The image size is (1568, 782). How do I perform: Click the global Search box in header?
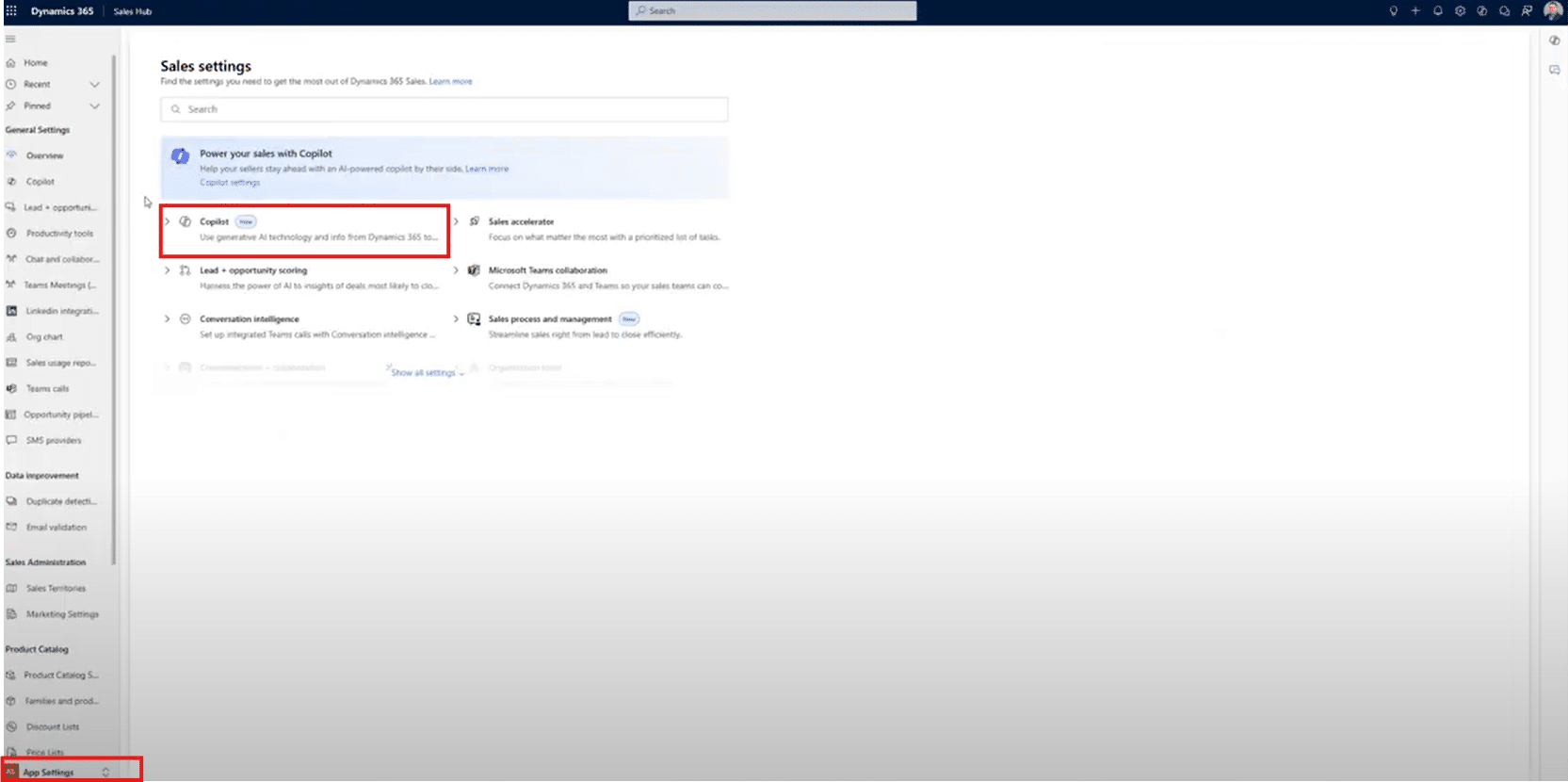tap(772, 10)
